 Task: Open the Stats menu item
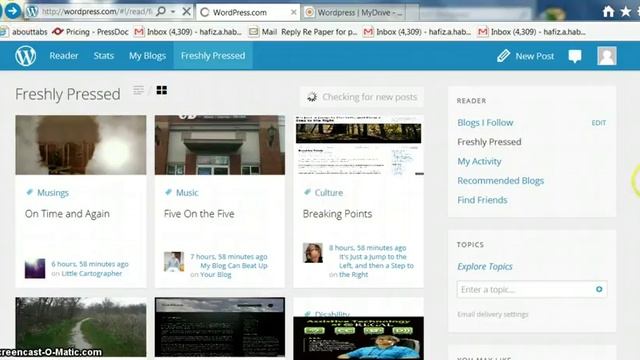click(x=104, y=56)
